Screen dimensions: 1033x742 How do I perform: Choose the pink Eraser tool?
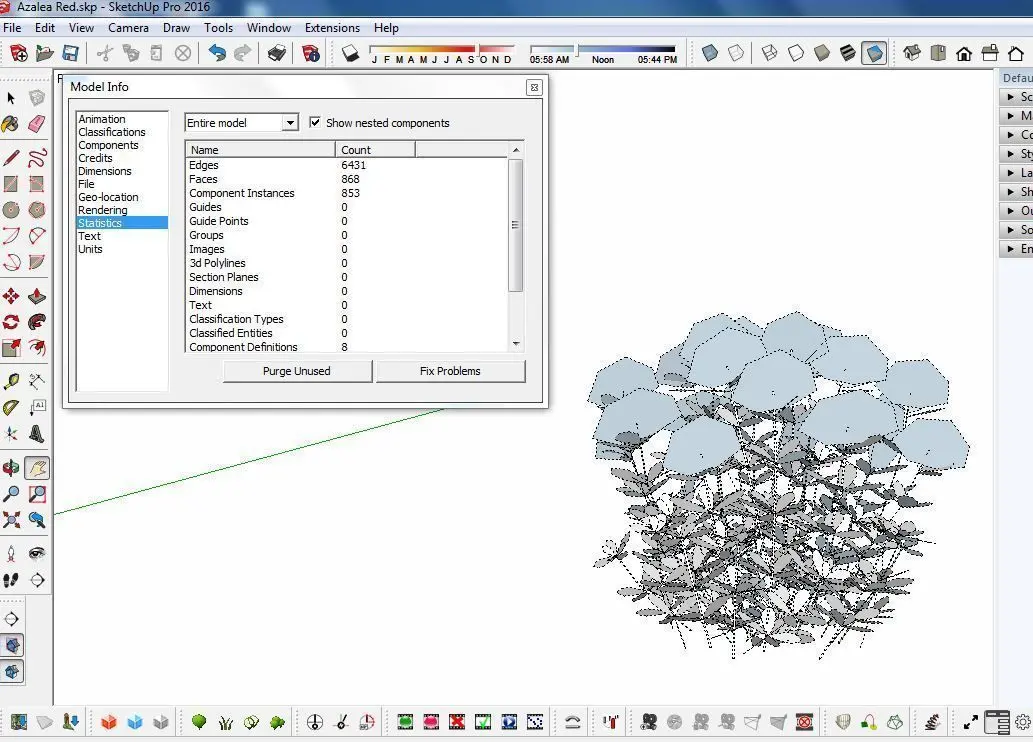[37, 124]
